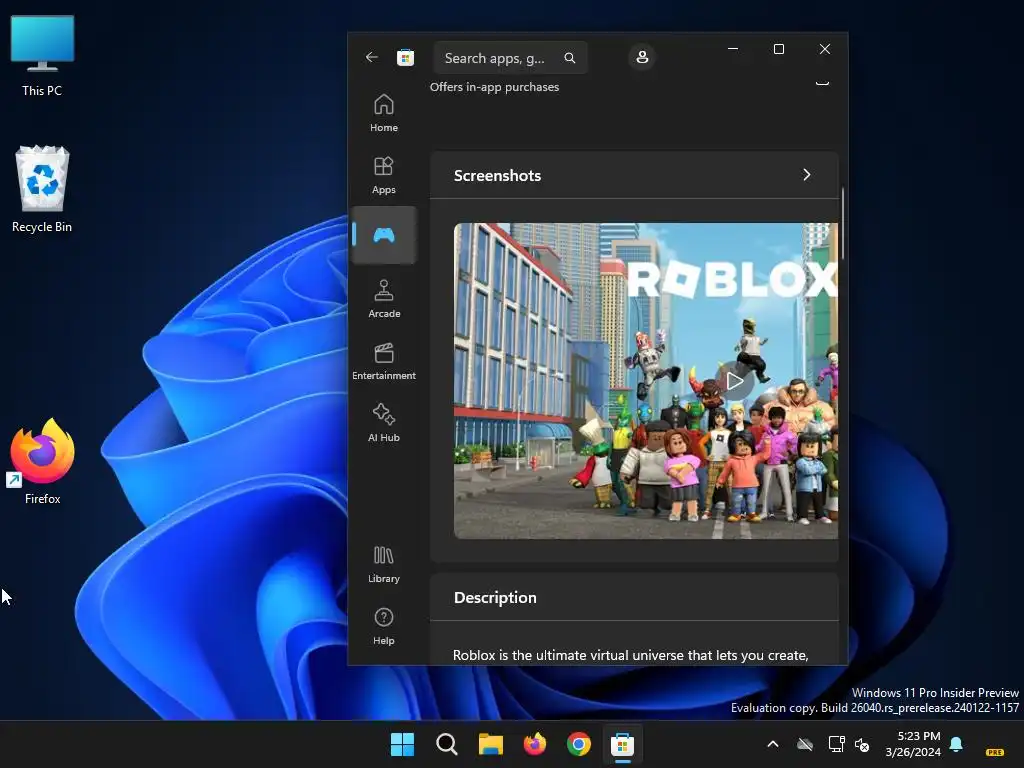
Task: Select Recycle Bin desktop icon
Action: click(42, 189)
